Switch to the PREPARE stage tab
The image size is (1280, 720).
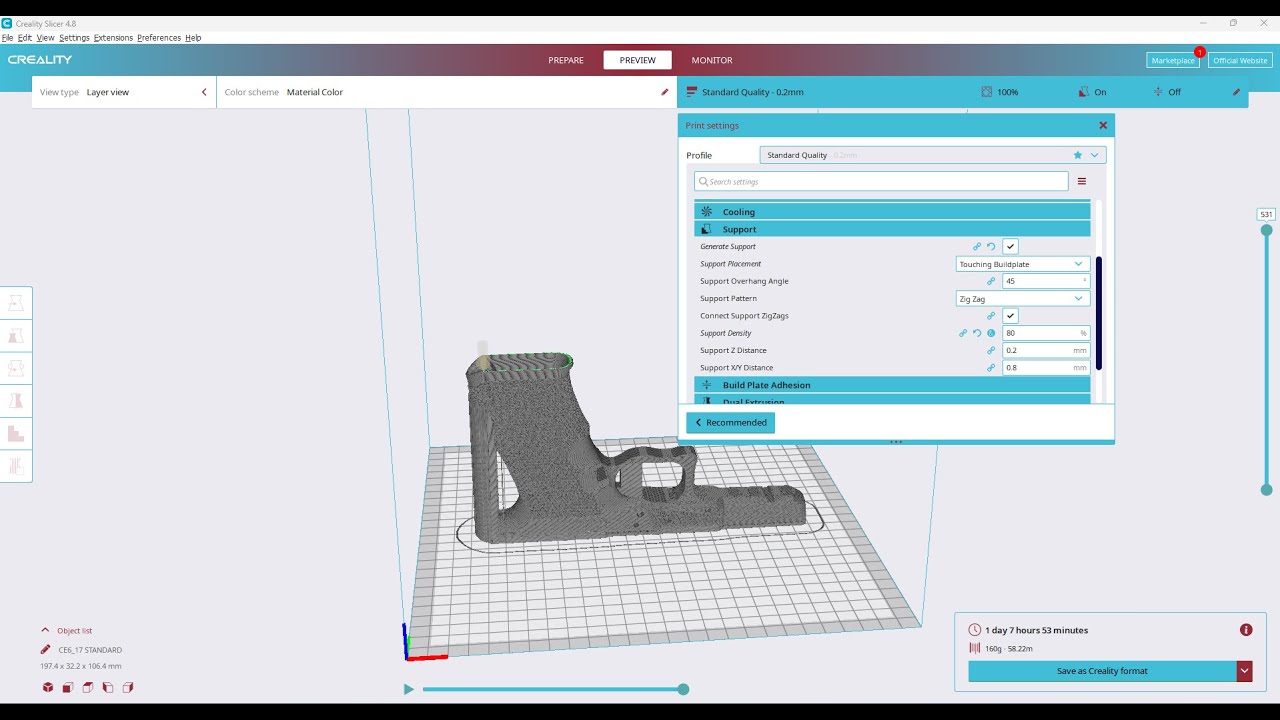tap(566, 60)
